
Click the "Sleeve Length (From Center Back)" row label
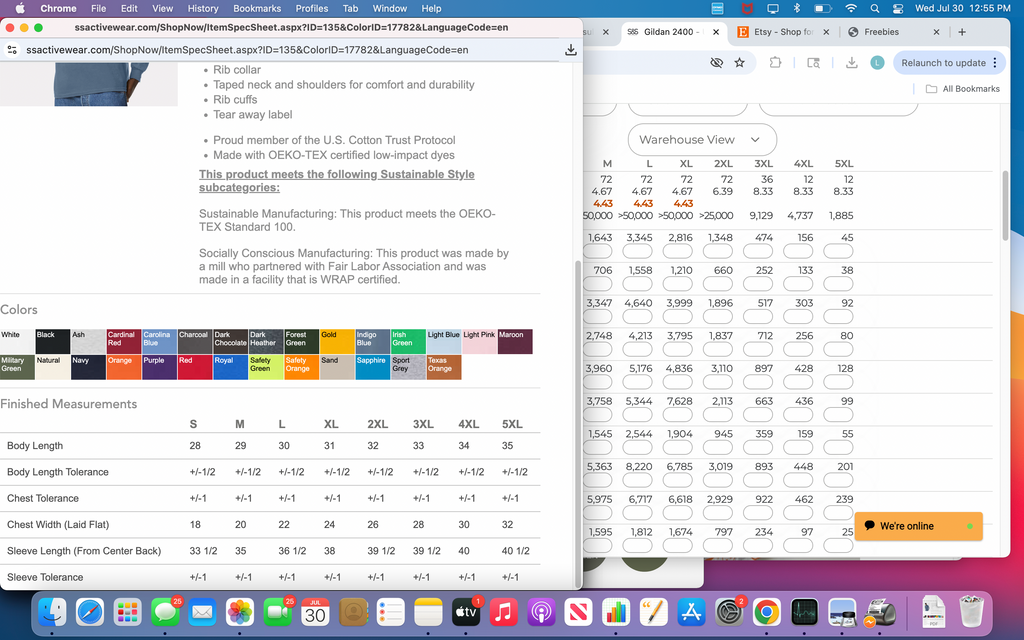[x=84, y=551]
